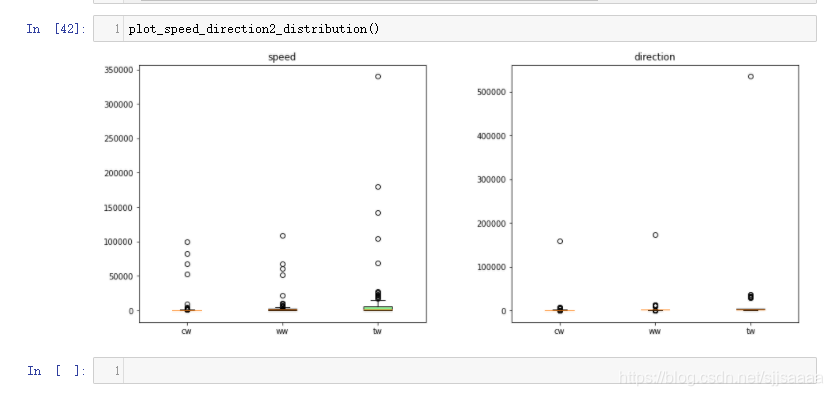Click the In [42]: prompt label

click(x=56, y=29)
